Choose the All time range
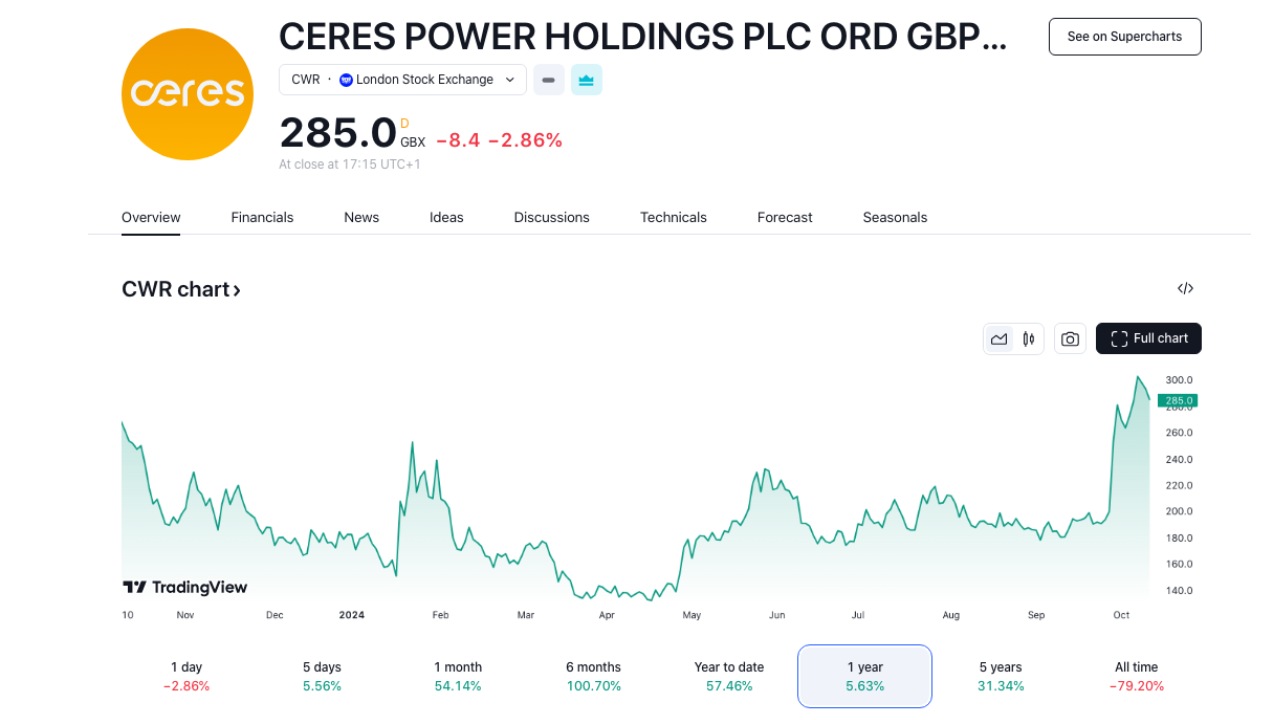Image resolution: width=1280 pixels, height=720 pixels. [1136, 676]
